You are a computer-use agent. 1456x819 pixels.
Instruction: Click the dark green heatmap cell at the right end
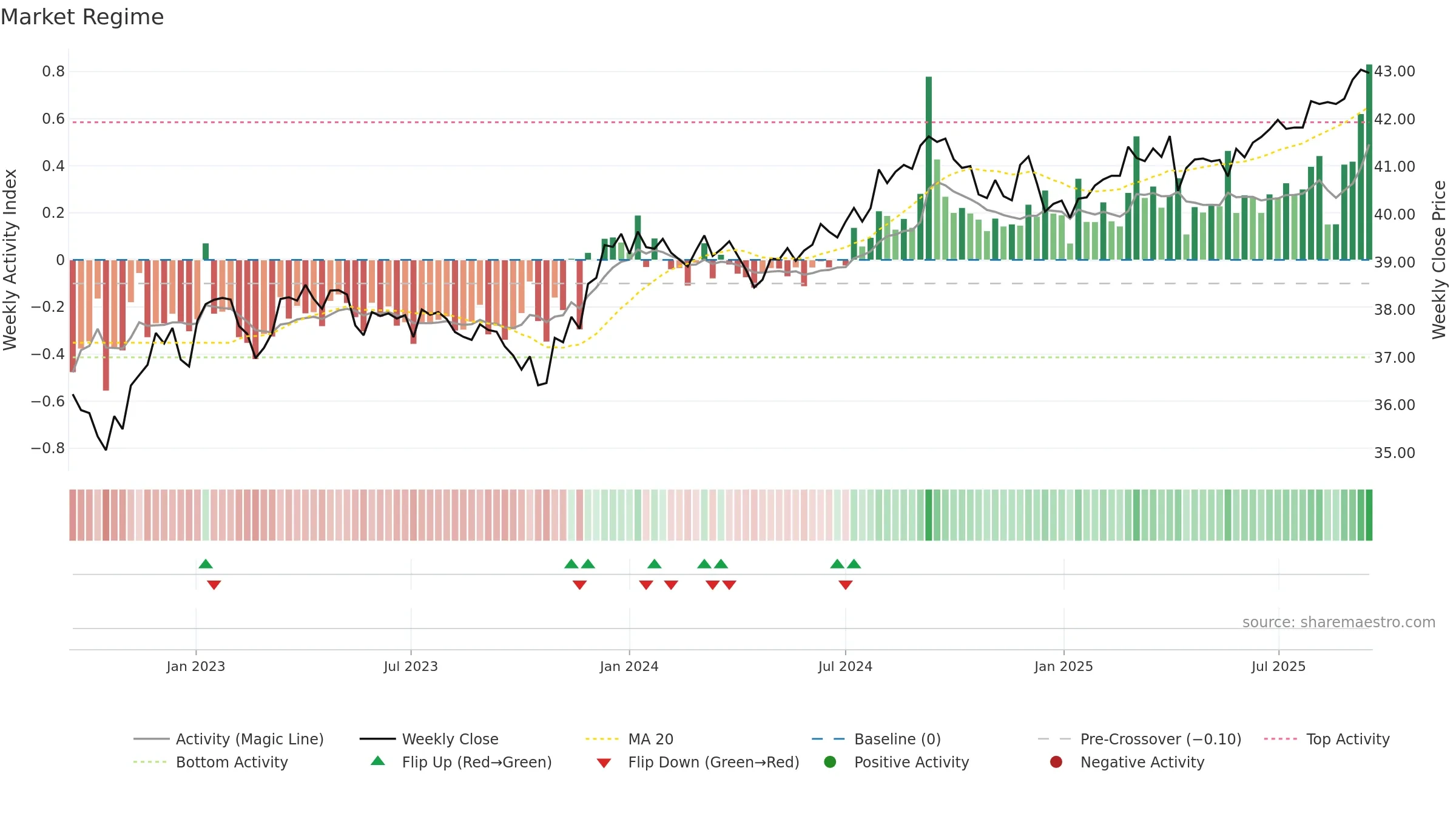[1369, 515]
